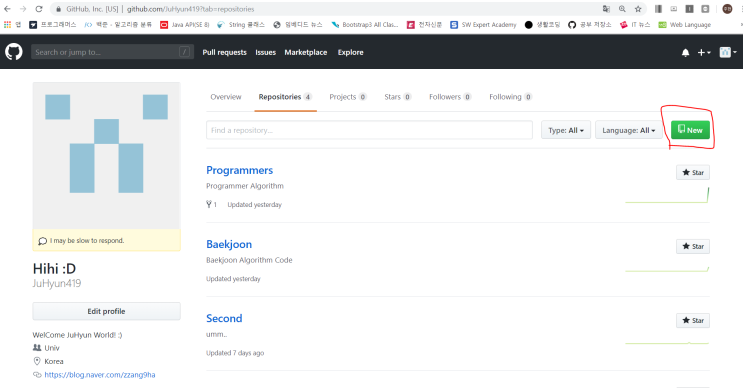Viewport: 743px width, 388px height.
Task: Expand the Language: All filter dropdown
Action: (628, 130)
